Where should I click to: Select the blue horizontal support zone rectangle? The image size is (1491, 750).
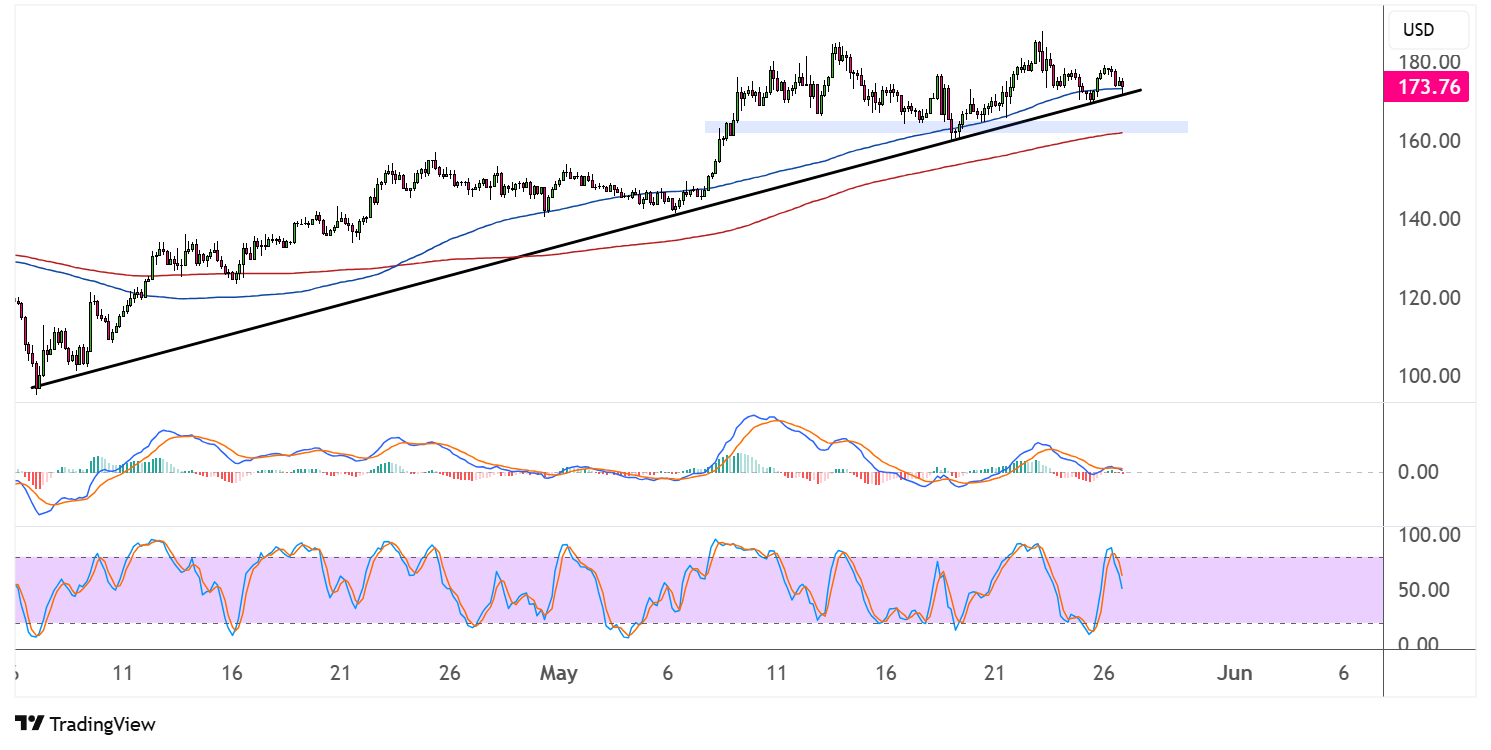[x=946, y=127]
